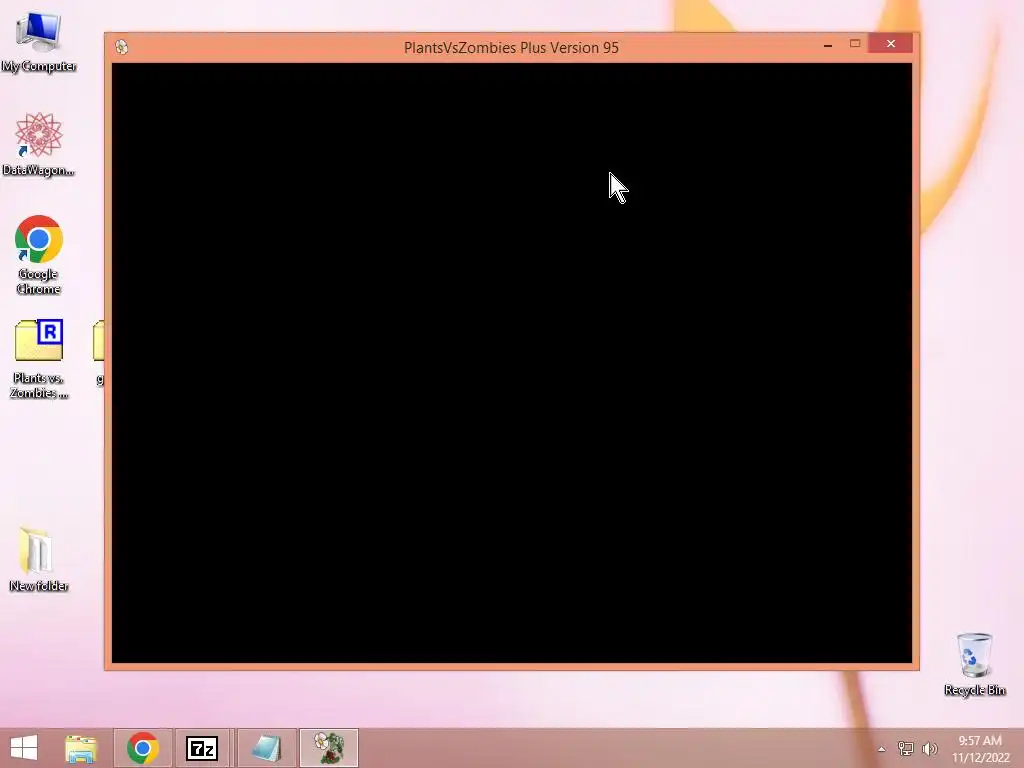
Task: Click inside the black game area
Action: (512, 363)
